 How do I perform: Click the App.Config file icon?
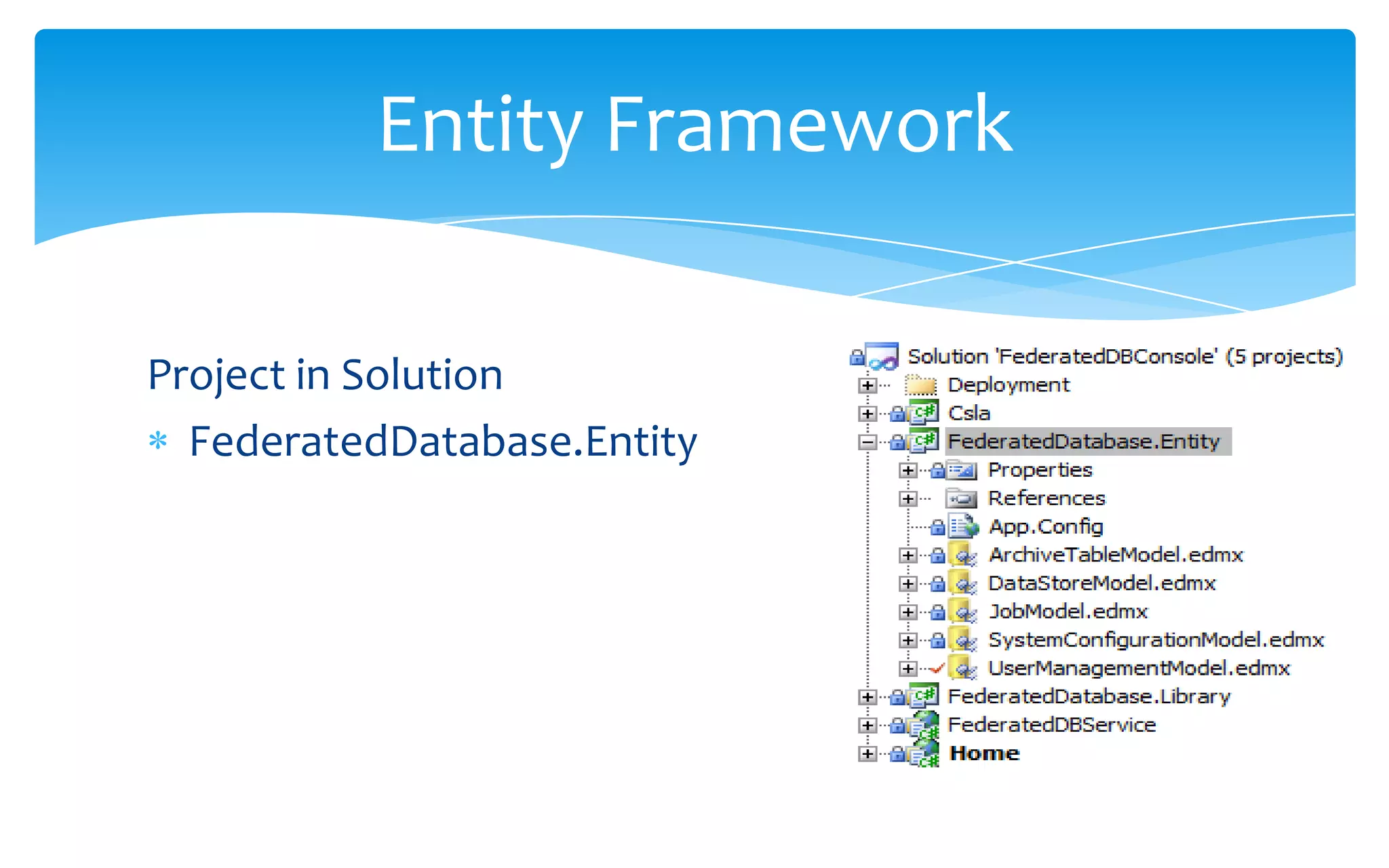(x=963, y=526)
